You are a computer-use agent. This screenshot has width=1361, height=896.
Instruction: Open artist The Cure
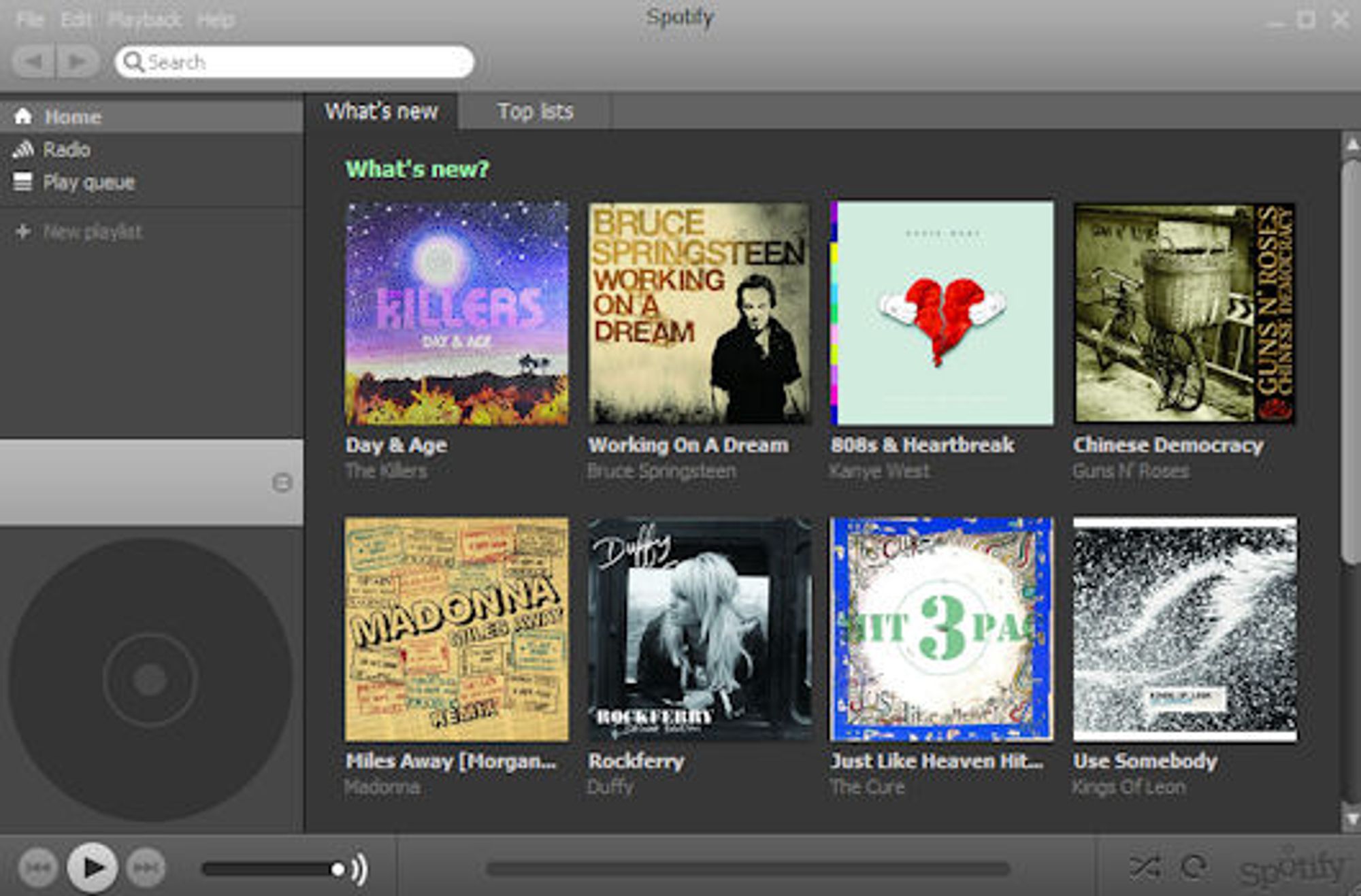[x=867, y=787]
